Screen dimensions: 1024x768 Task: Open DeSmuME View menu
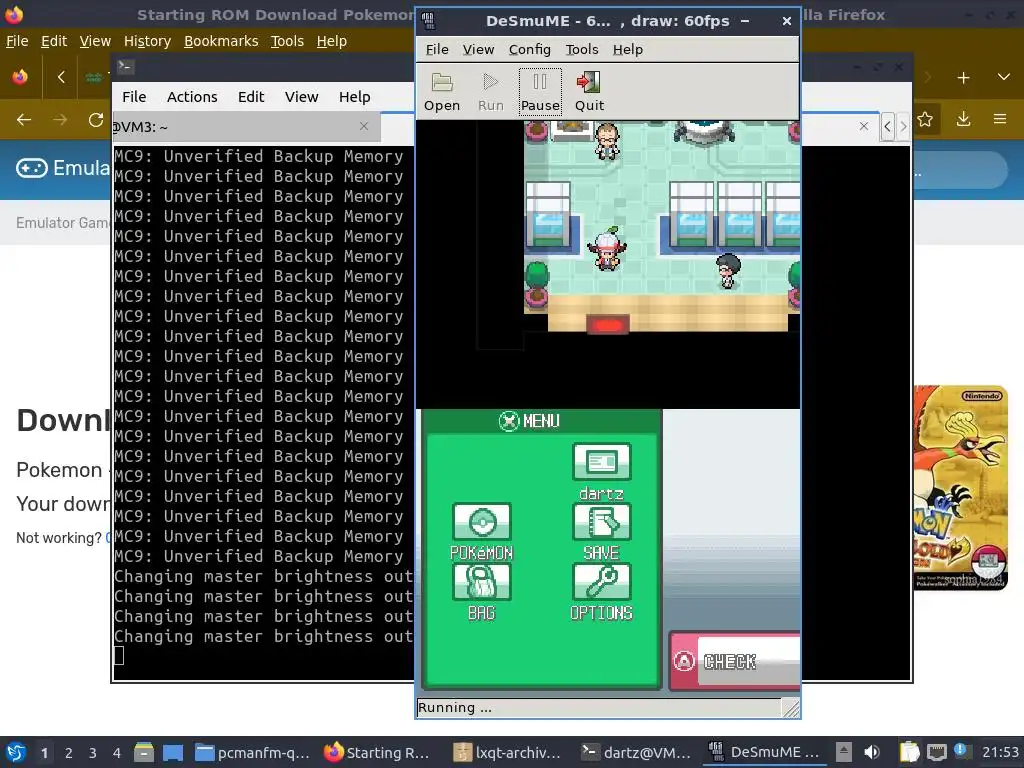point(478,50)
